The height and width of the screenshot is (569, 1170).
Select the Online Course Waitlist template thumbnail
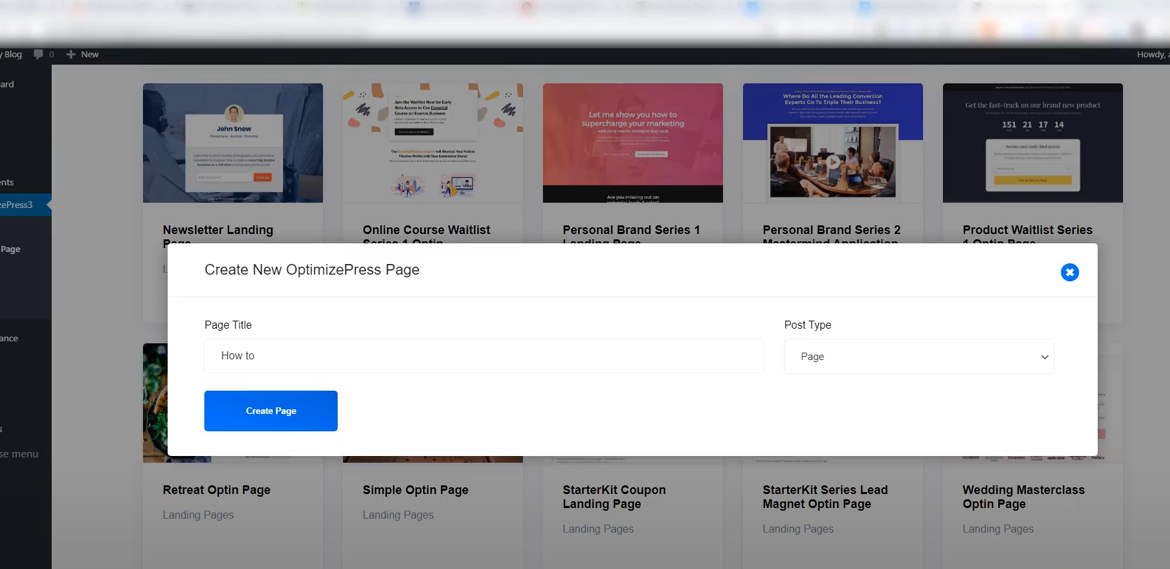(x=433, y=142)
